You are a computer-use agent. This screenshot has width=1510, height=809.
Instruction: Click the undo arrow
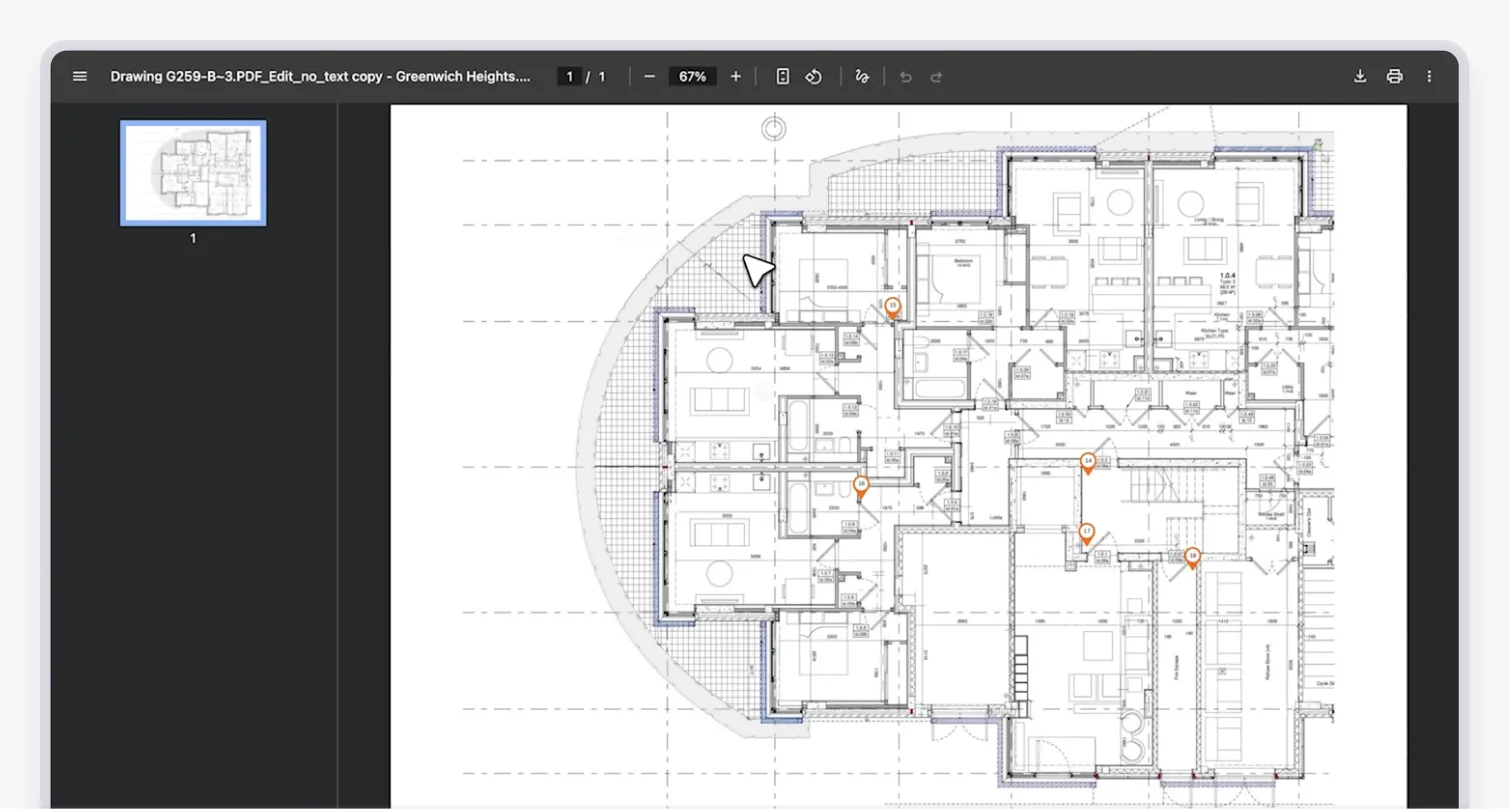[906, 76]
